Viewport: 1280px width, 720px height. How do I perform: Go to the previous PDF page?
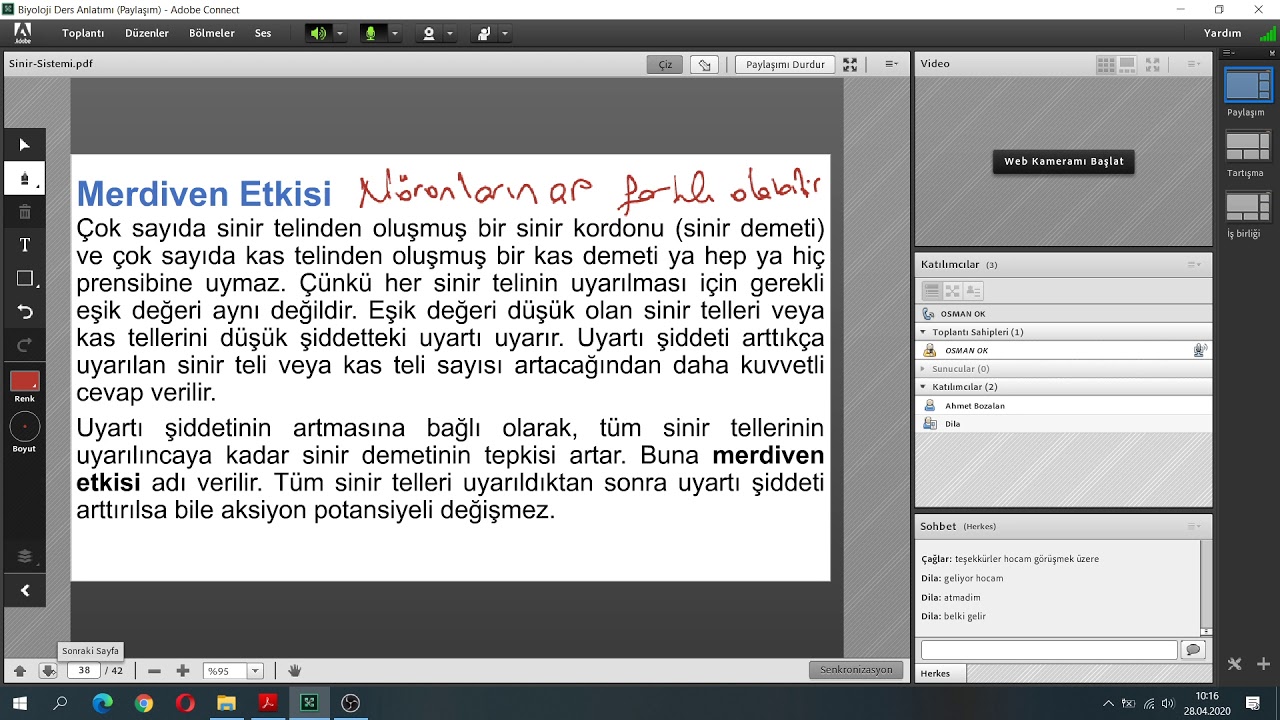20,671
